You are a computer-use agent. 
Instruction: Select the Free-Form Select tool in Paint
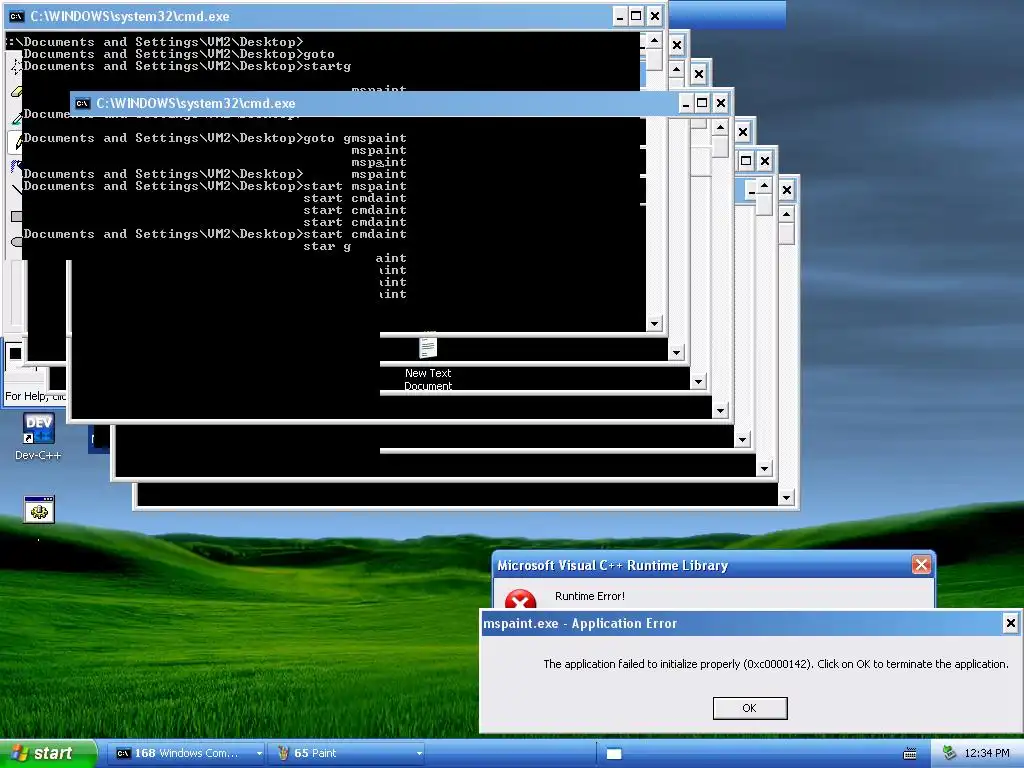(16, 66)
